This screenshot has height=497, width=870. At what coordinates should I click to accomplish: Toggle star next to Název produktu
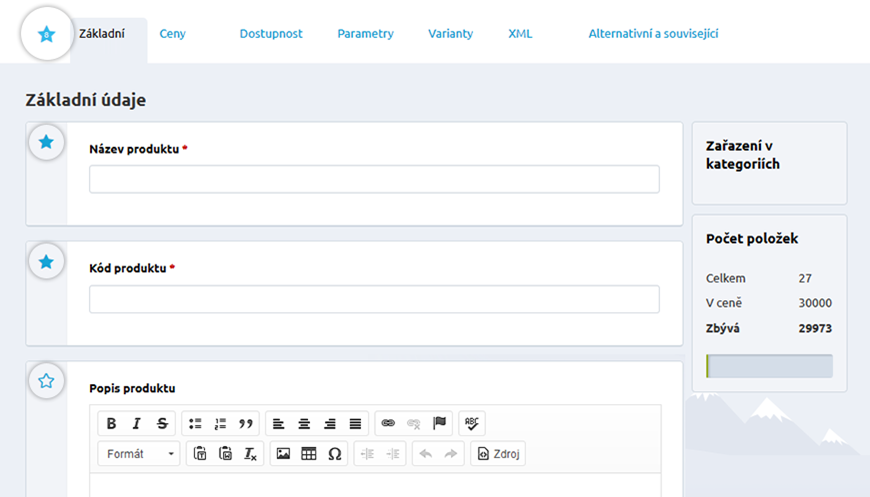pyautogui.click(x=46, y=142)
